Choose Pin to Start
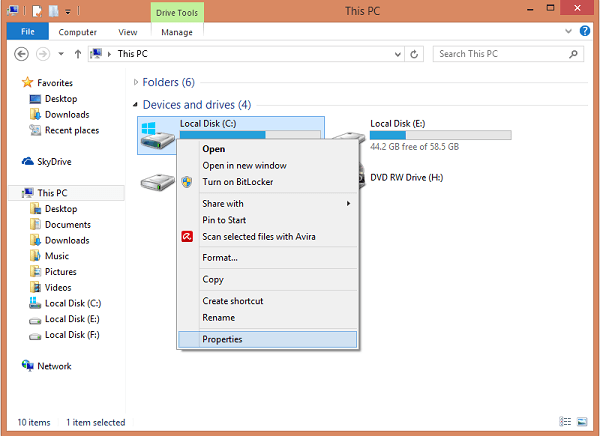 [267, 220]
